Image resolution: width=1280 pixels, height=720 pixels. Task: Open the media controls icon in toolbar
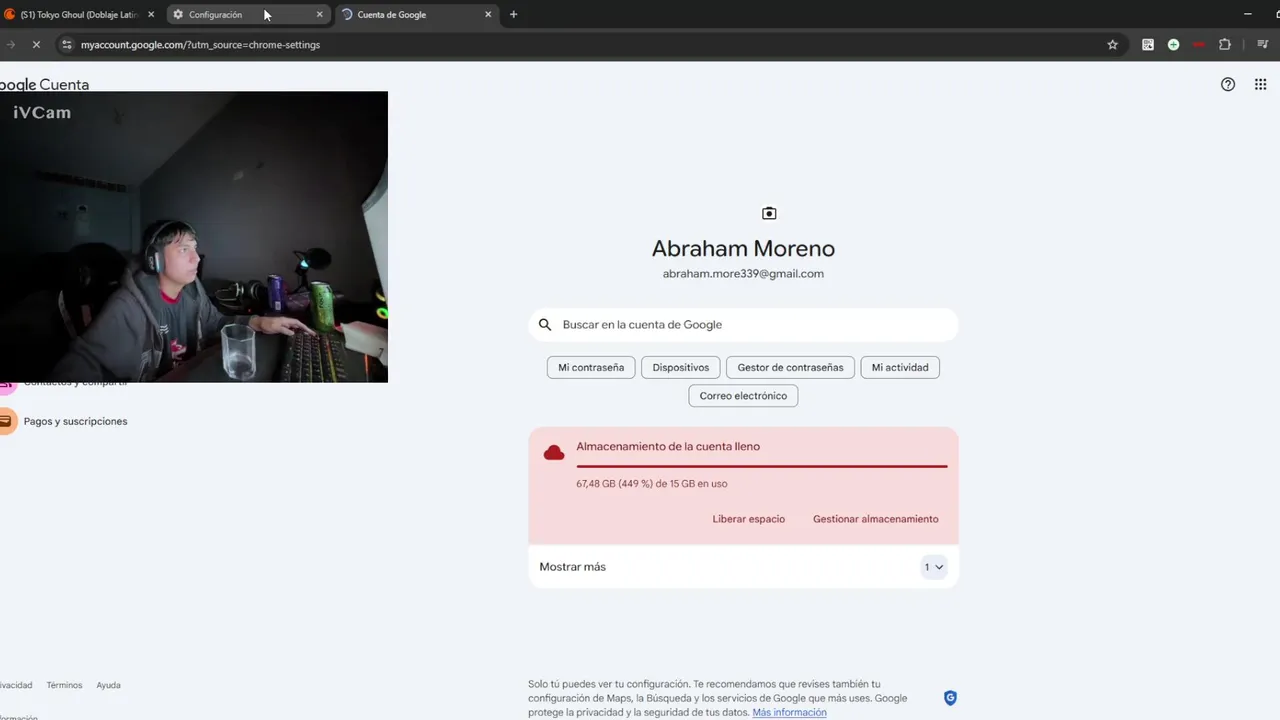1263,45
